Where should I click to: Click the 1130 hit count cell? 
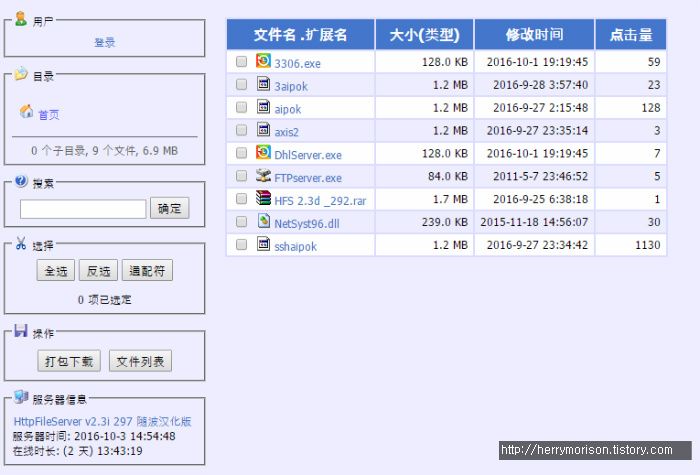coord(631,245)
